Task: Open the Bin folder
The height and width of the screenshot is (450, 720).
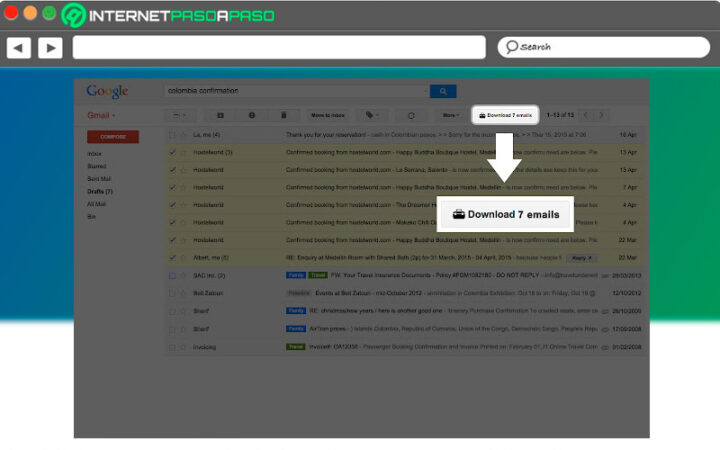Action: [91, 216]
